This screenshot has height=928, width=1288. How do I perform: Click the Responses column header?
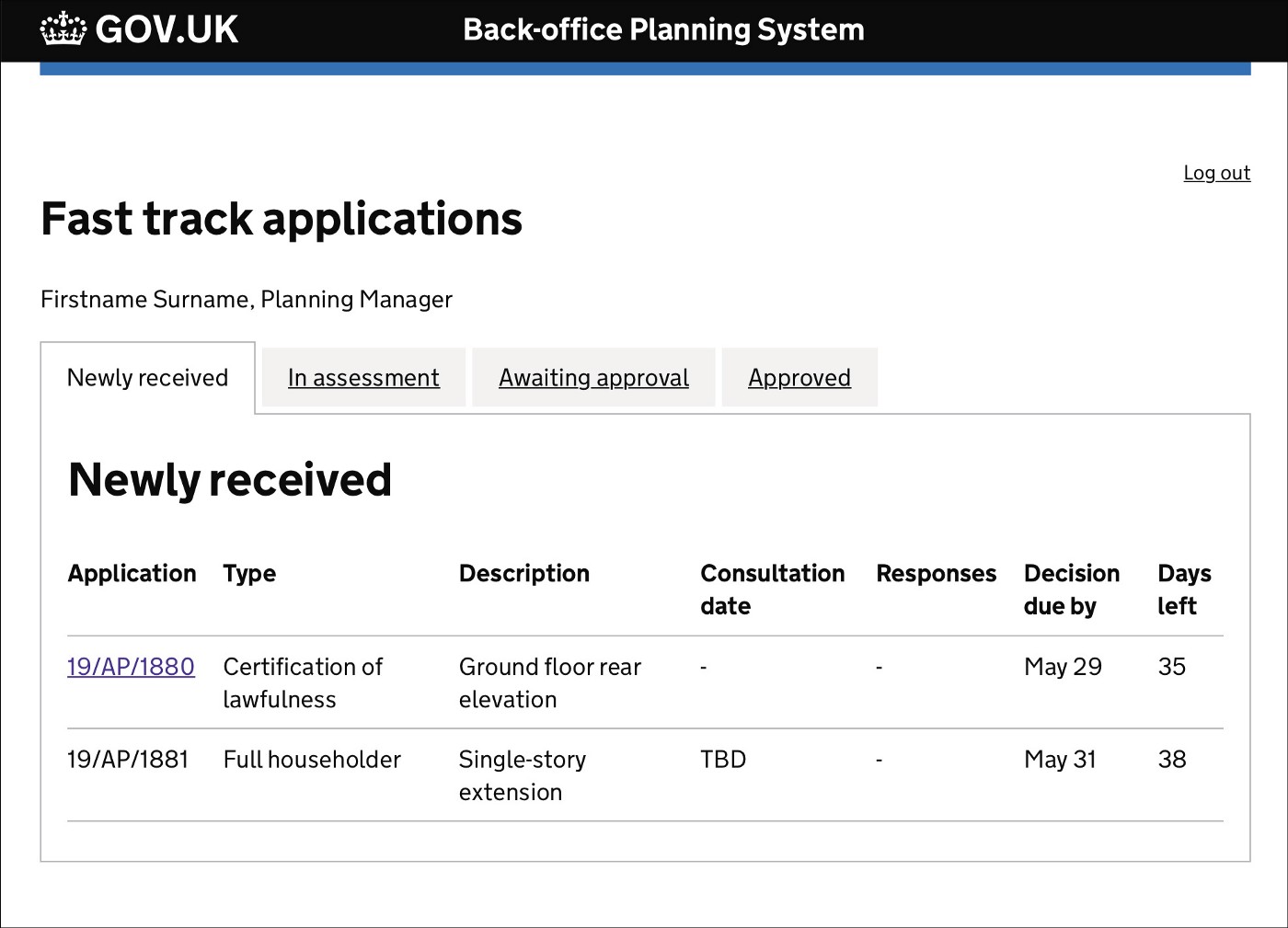[936, 574]
